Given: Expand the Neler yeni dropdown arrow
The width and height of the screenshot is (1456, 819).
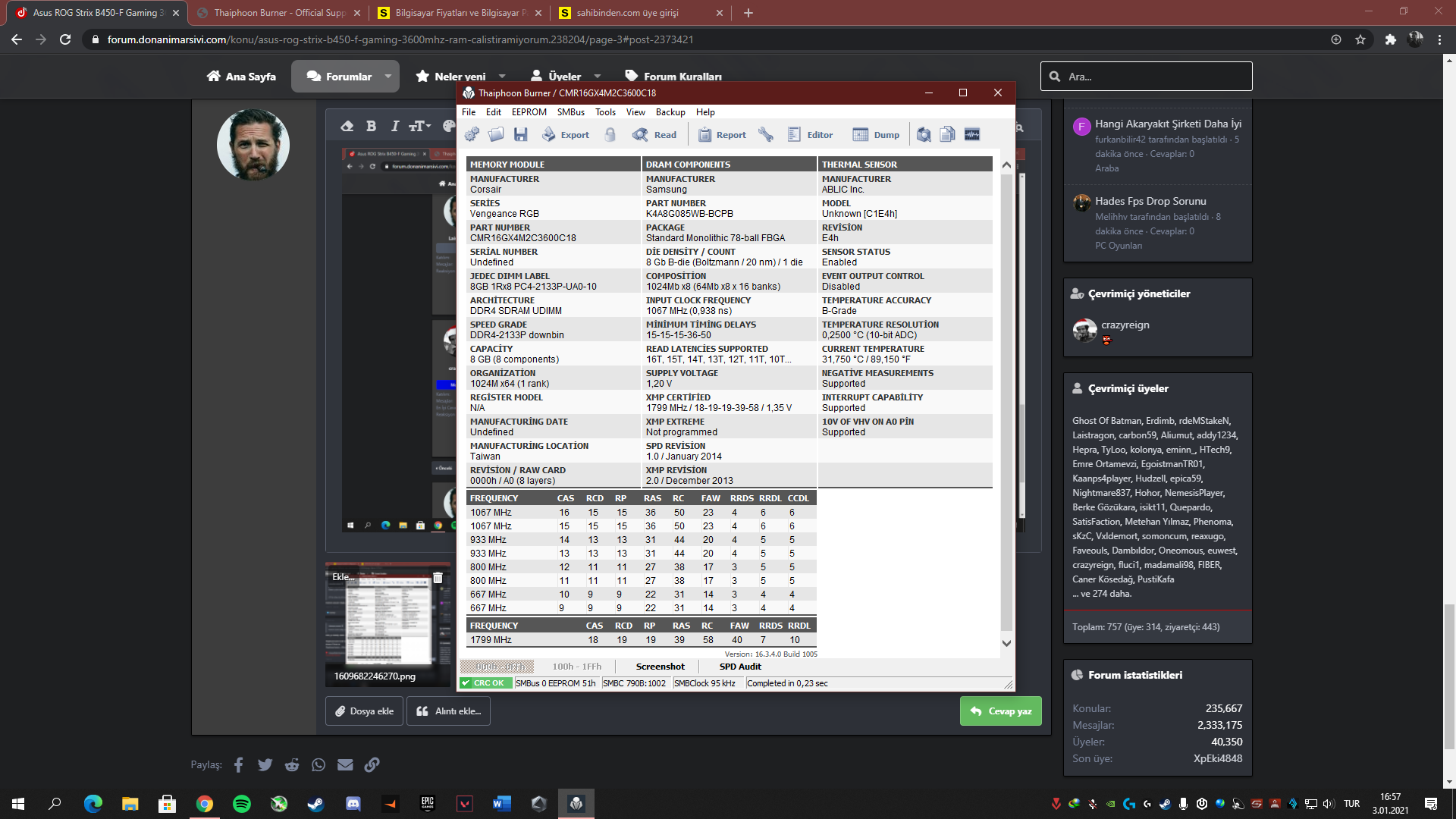Looking at the screenshot, I should pyautogui.click(x=502, y=77).
